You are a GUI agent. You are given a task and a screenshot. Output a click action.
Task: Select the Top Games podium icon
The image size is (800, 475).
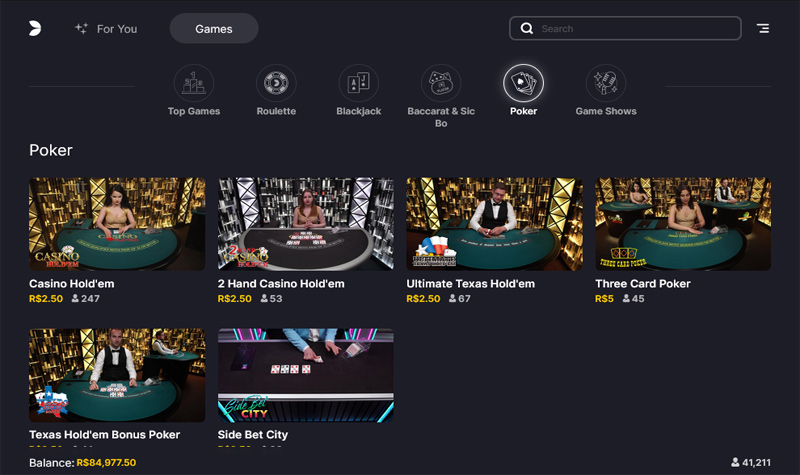click(x=194, y=83)
